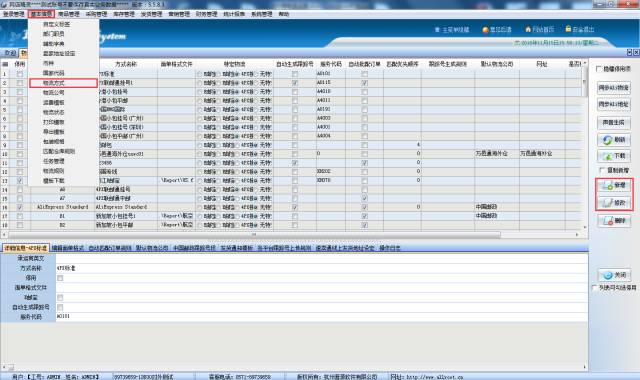Open the 商品管理 menu
Screen dimensions: 640x380
tap(69, 14)
